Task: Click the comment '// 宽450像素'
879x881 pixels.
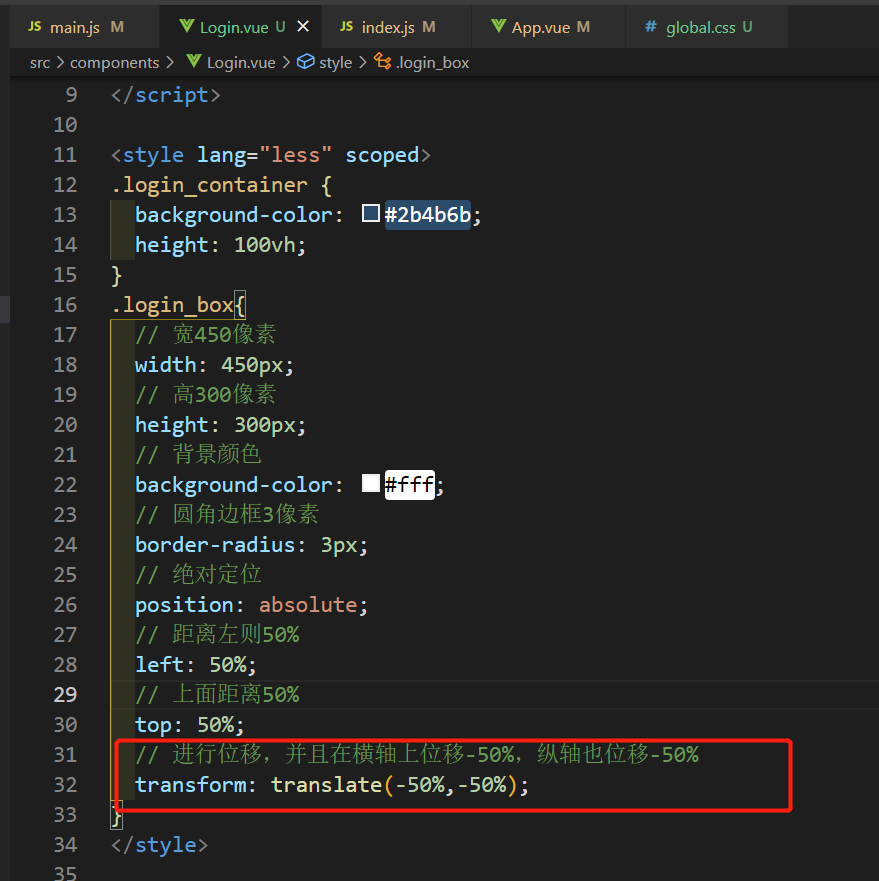Action: [x=206, y=334]
